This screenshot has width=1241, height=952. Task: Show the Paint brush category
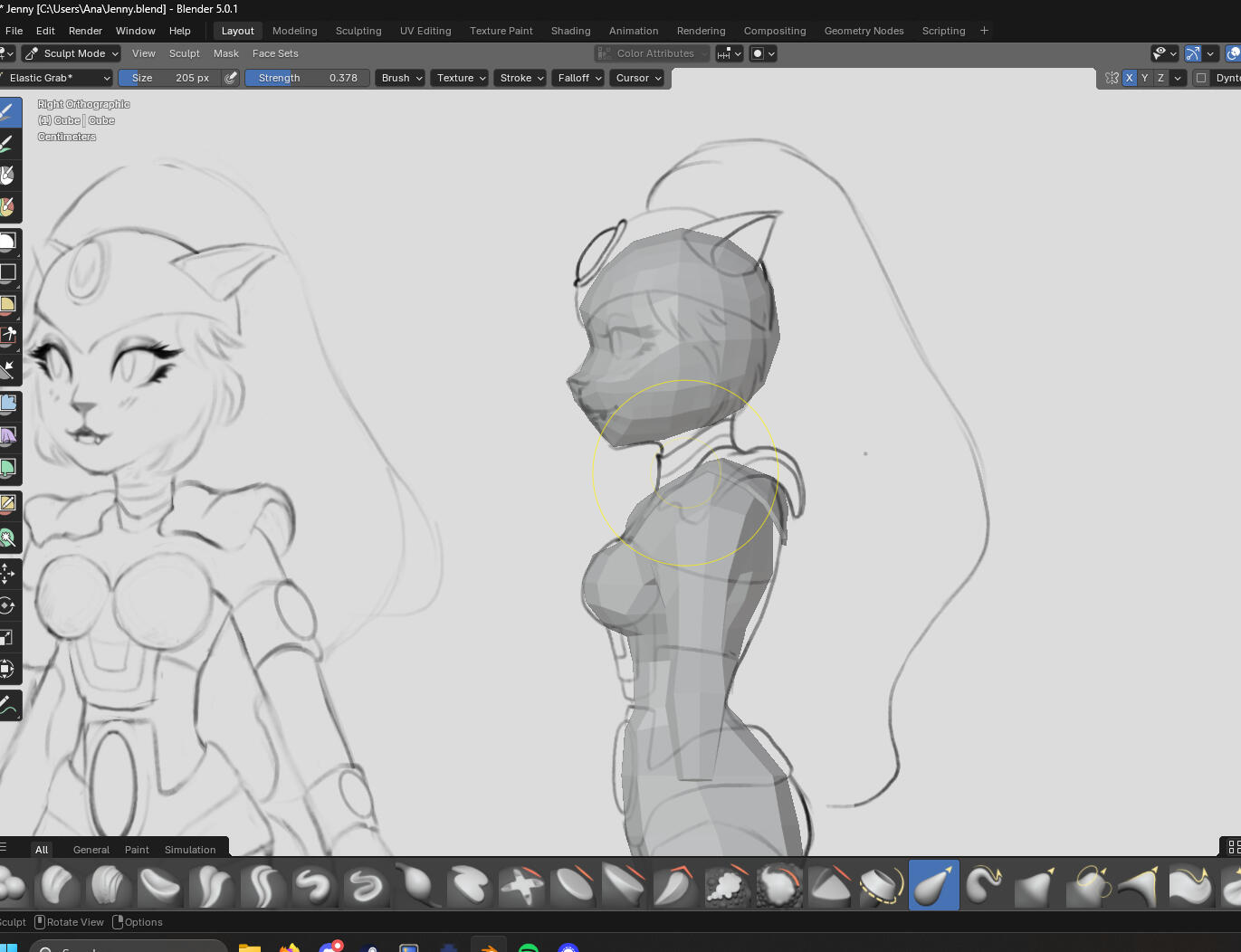(x=137, y=850)
